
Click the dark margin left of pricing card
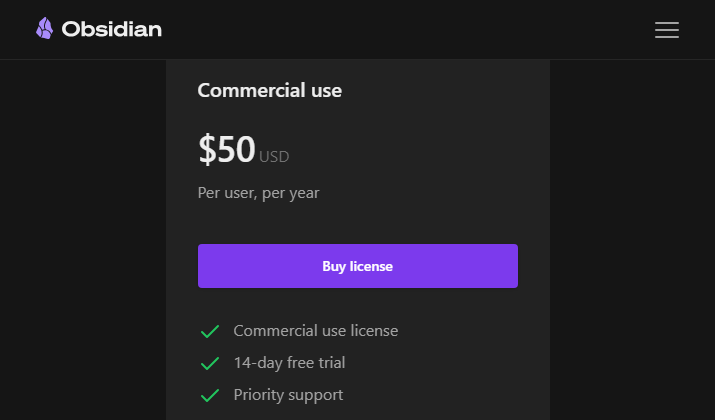[x=83, y=239]
